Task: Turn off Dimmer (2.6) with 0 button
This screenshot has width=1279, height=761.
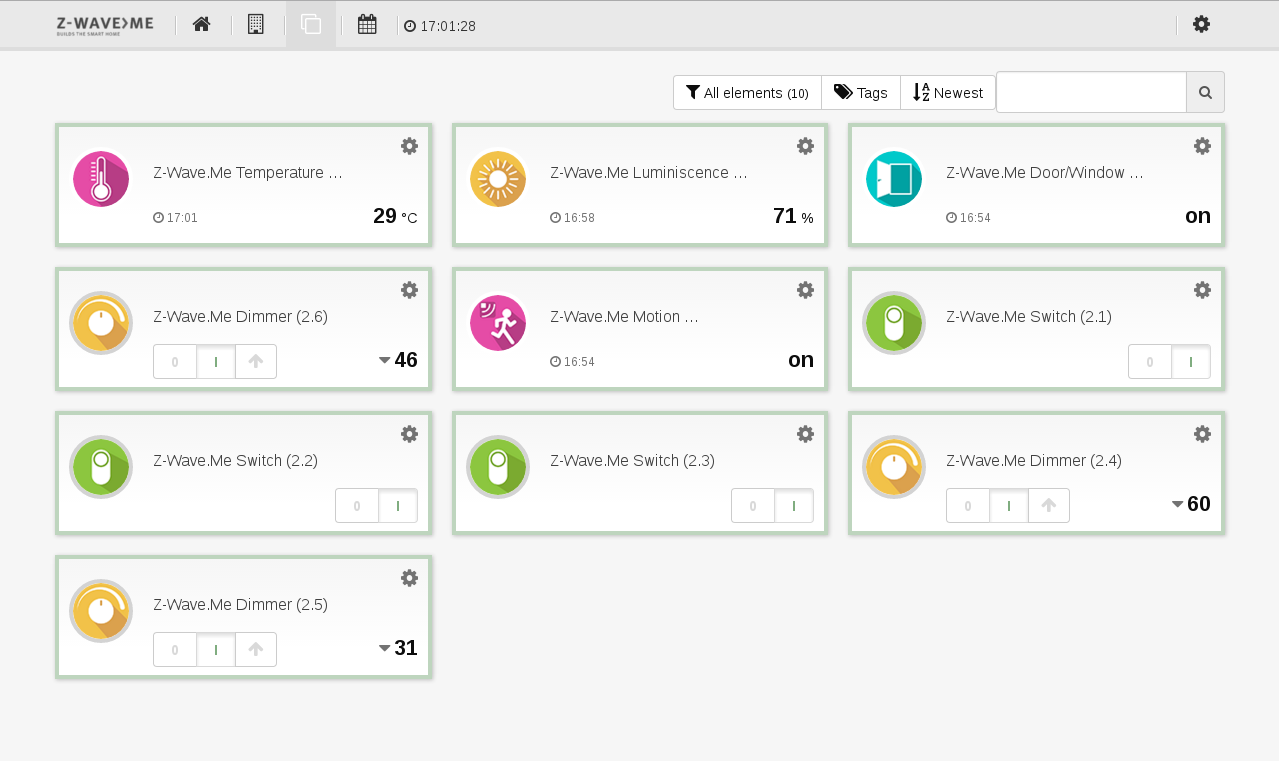Action: click(x=175, y=362)
